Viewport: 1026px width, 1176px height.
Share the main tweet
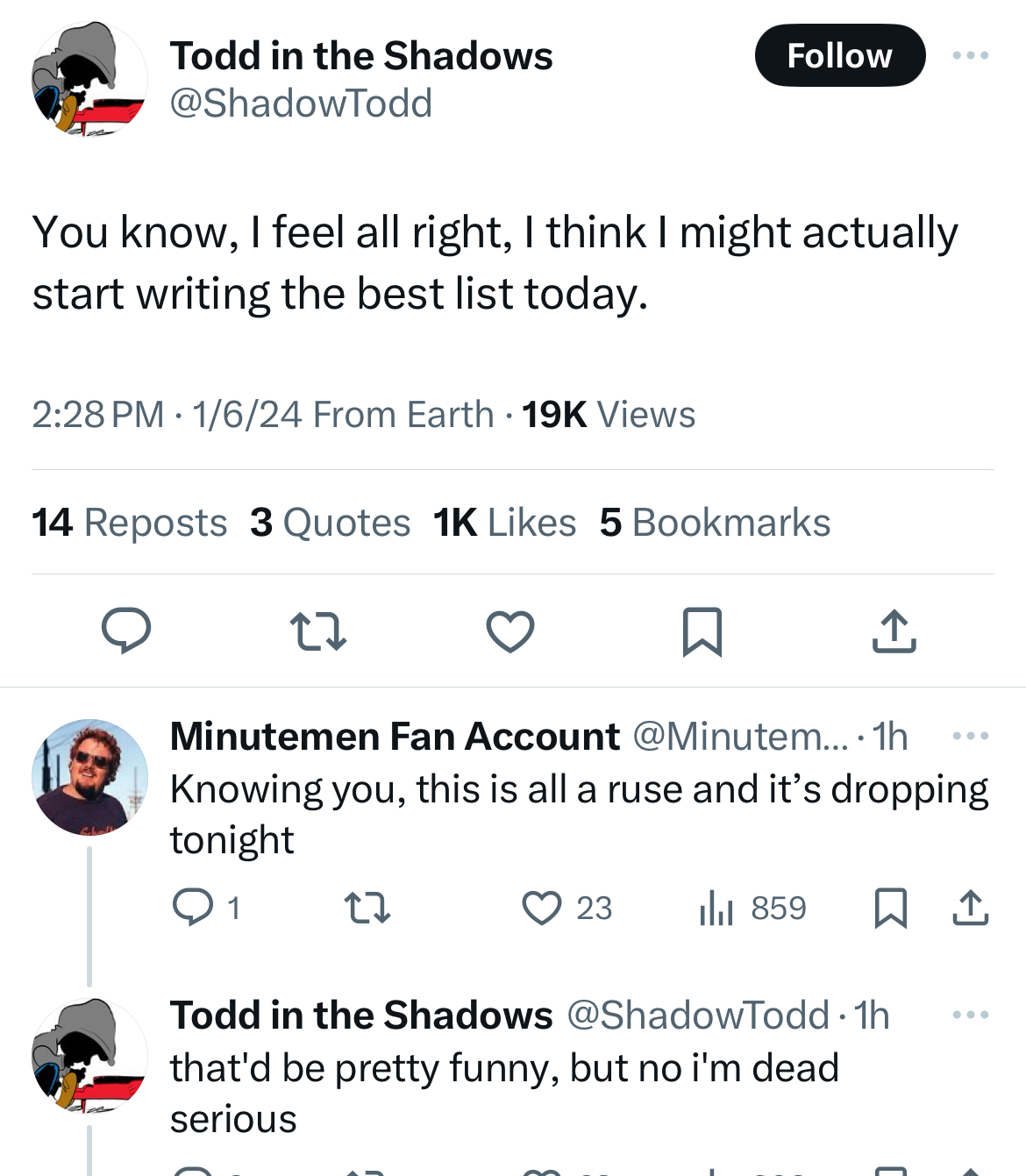(x=894, y=631)
